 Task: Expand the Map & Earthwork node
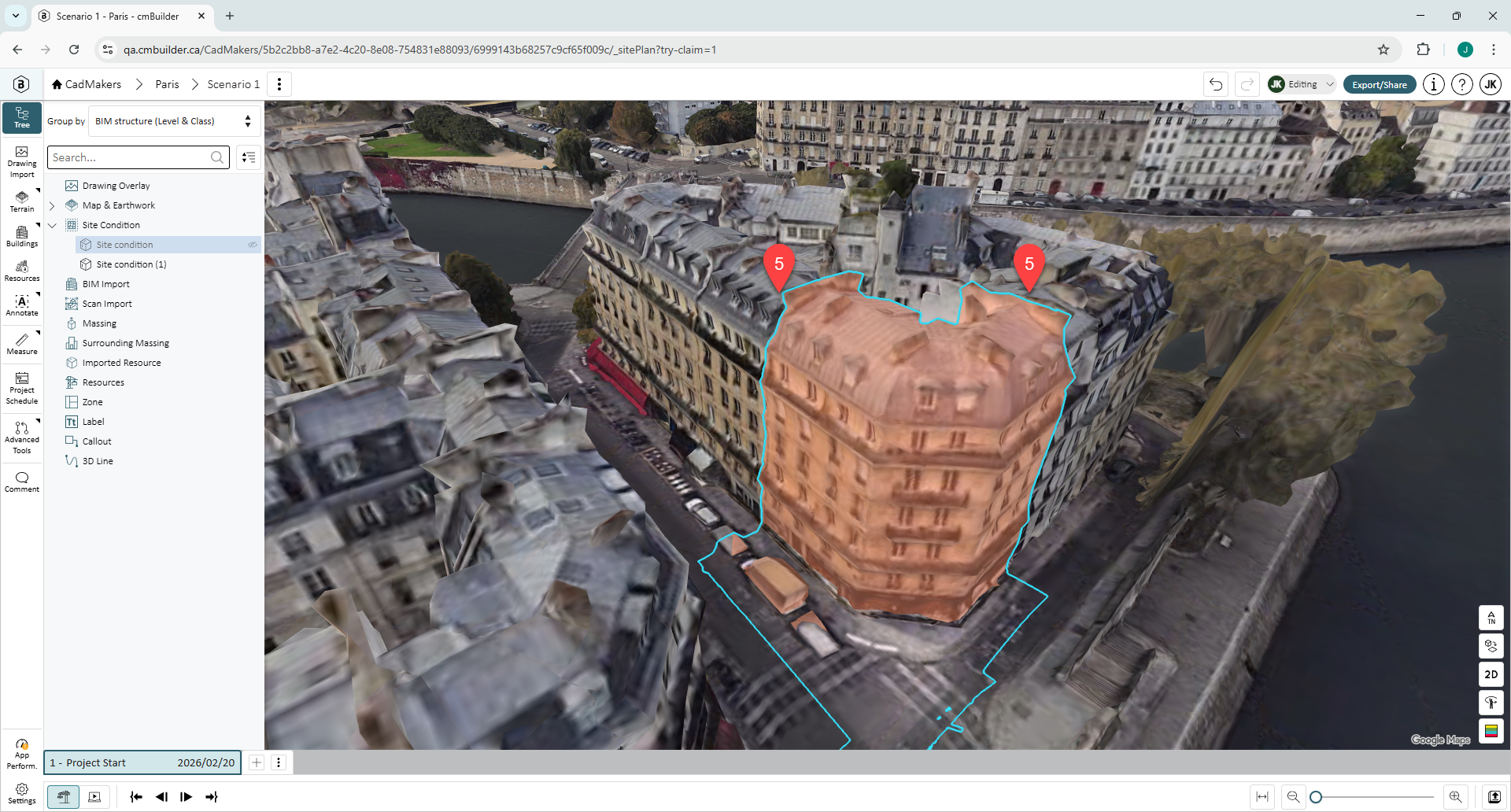coord(52,205)
